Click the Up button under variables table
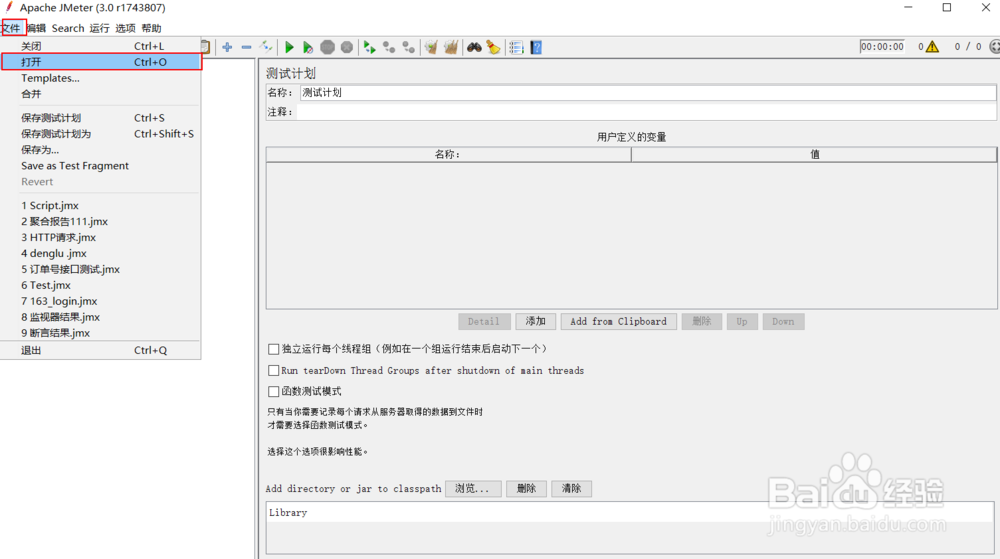 (x=742, y=321)
